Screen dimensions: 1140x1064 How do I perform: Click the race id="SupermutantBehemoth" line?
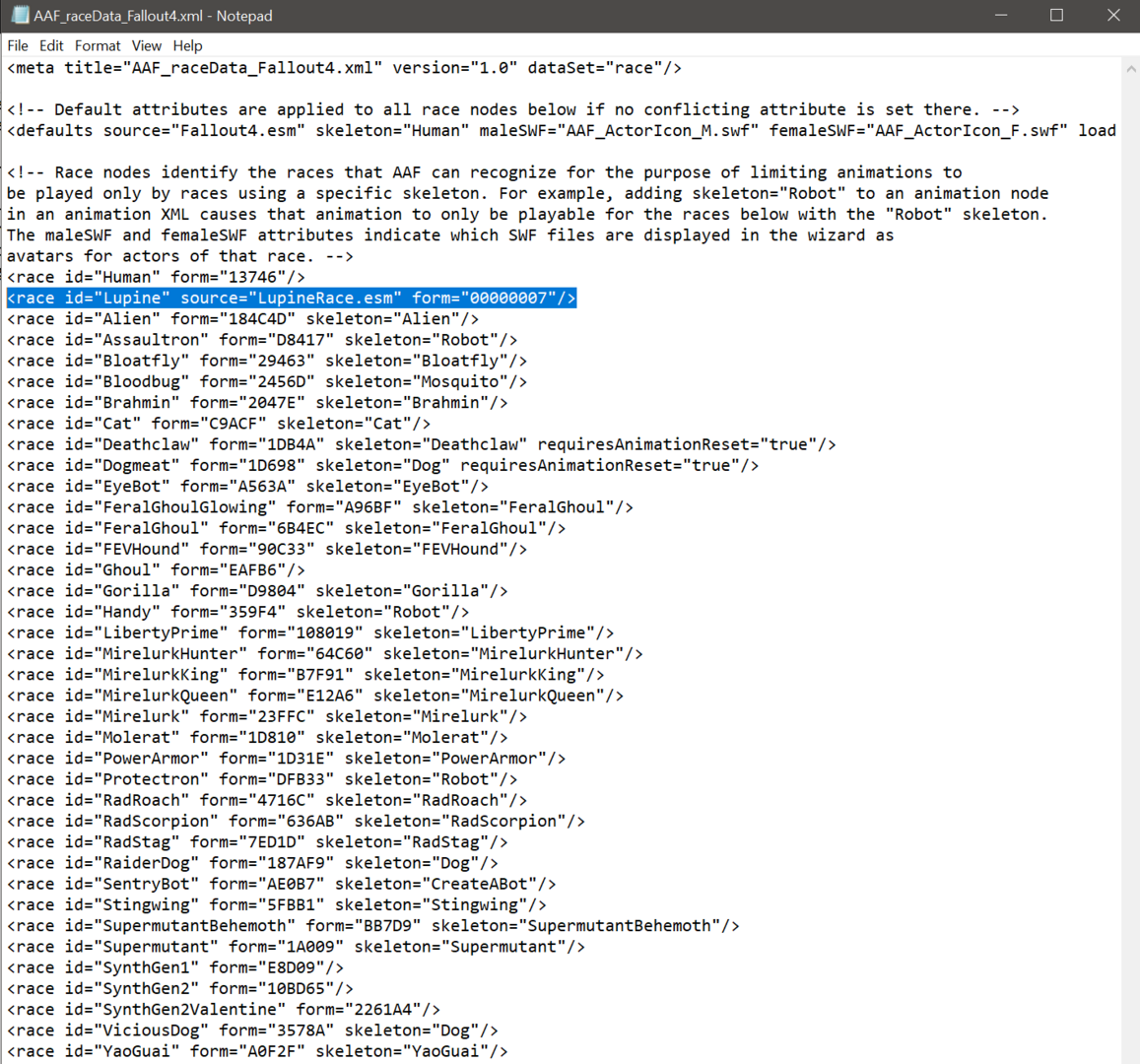373,926
